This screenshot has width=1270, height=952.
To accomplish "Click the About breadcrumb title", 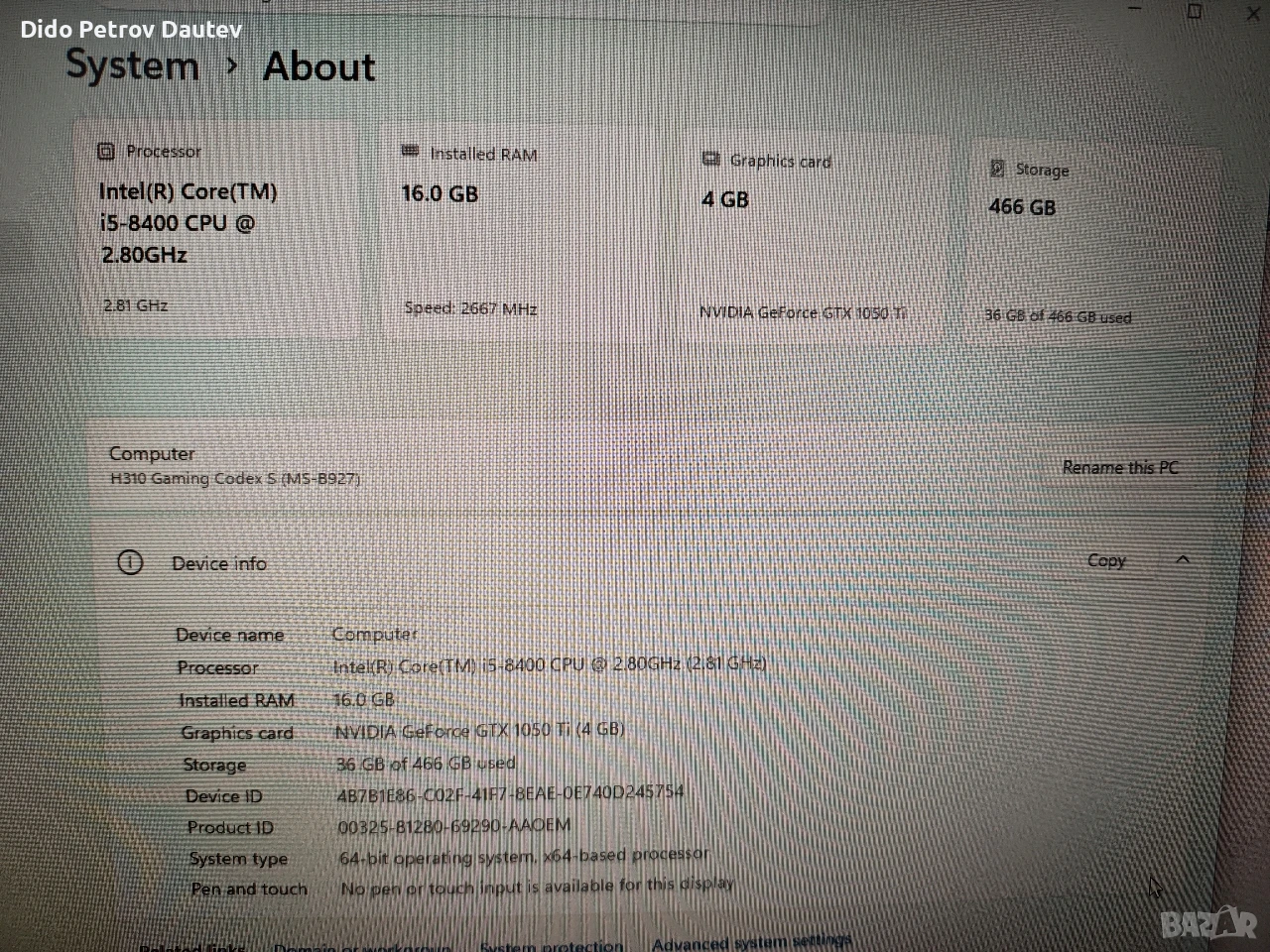I will click(x=318, y=67).
